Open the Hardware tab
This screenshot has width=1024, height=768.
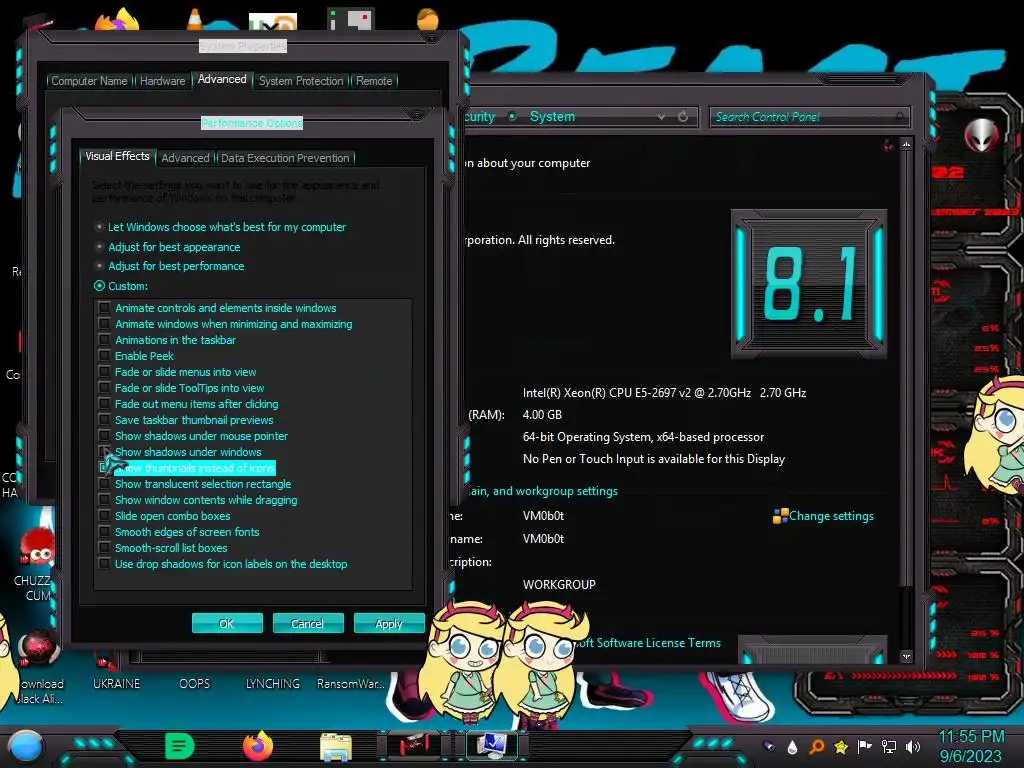click(163, 81)
